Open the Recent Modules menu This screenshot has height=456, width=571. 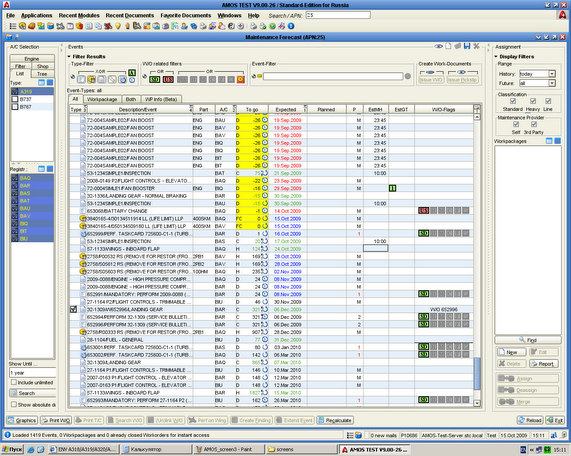coord(79,15)
